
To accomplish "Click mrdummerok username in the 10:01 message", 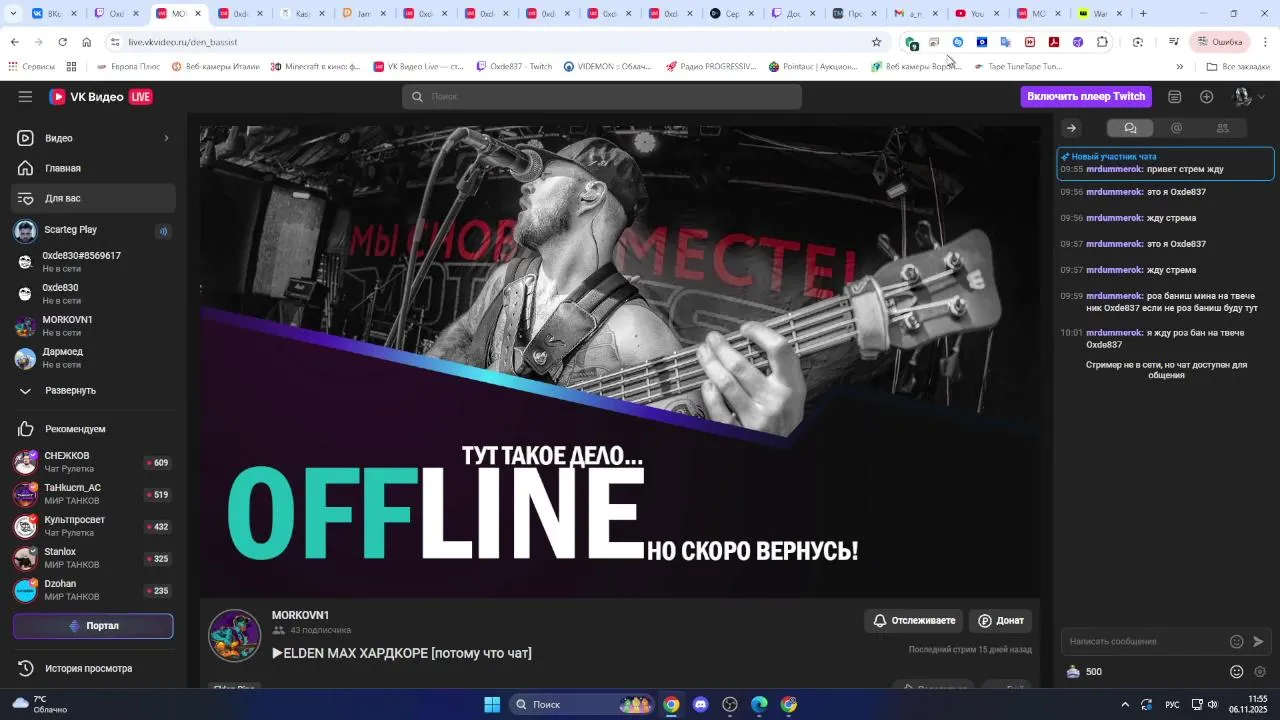I will click(x=1114, y=333).
